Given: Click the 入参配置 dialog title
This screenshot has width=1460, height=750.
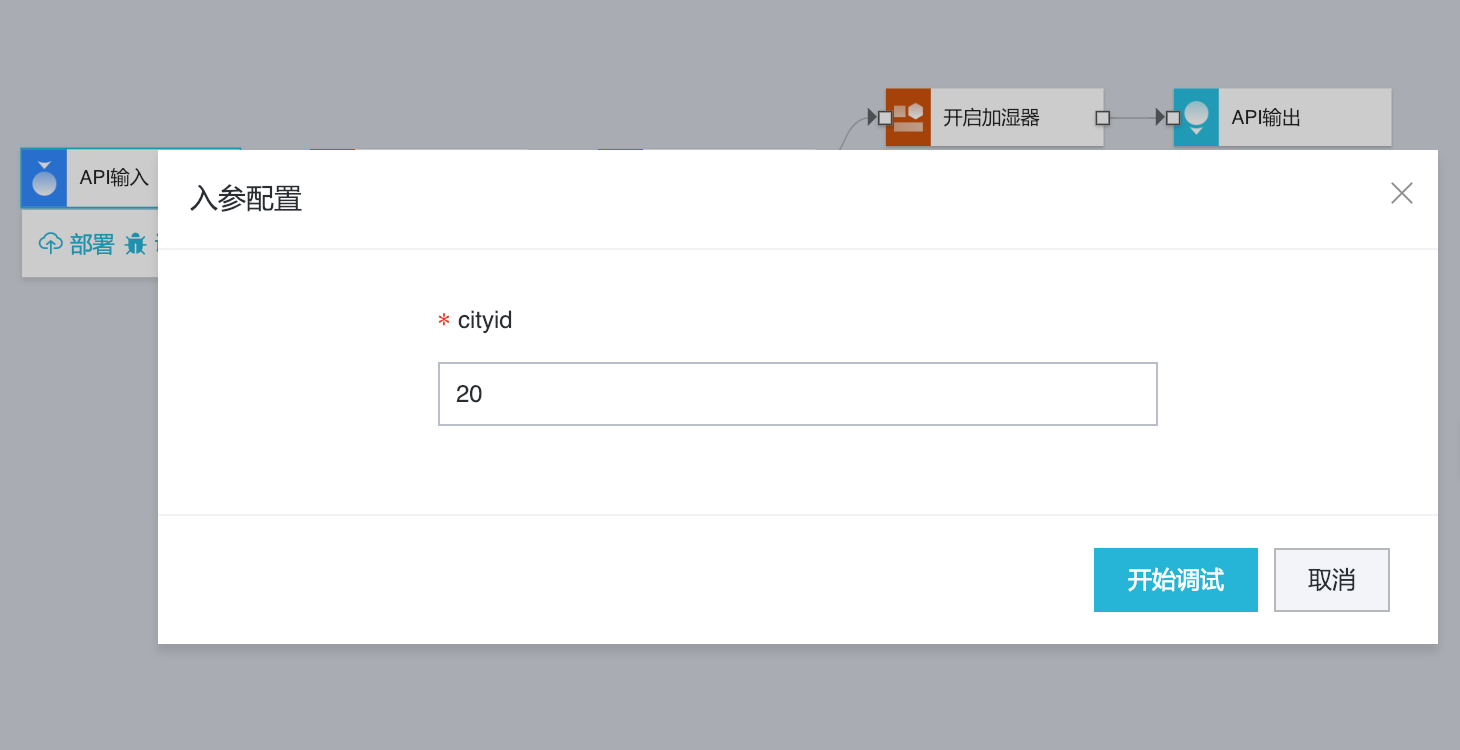Looking at the screenshot, I should point(246,199).
